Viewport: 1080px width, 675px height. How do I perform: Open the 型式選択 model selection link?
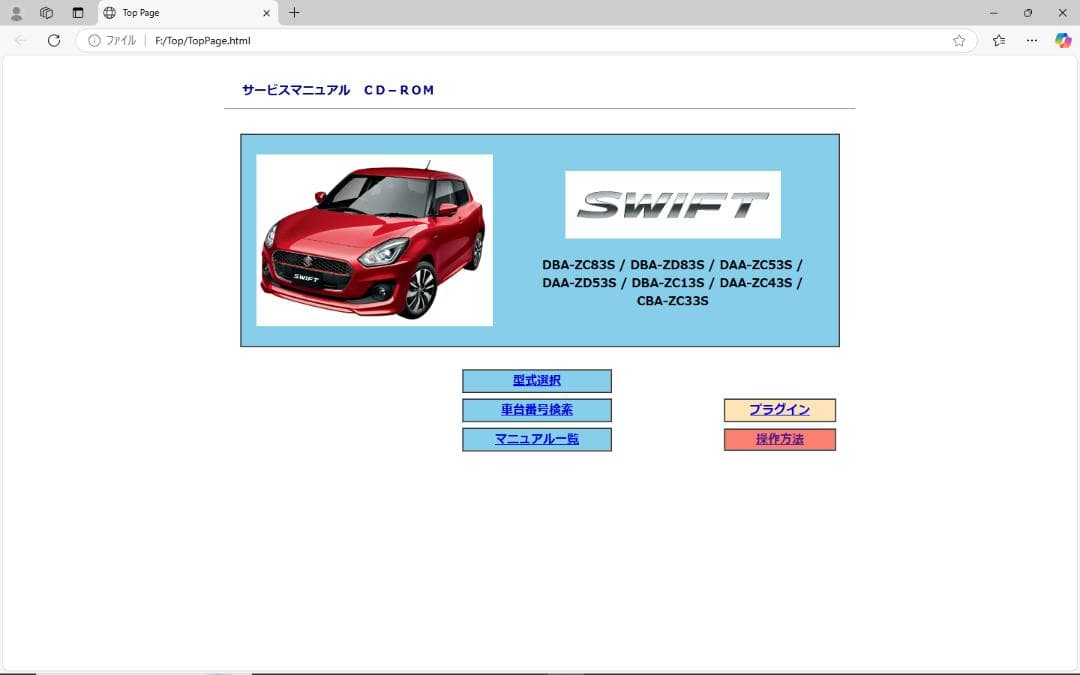(x=537, y=380)
